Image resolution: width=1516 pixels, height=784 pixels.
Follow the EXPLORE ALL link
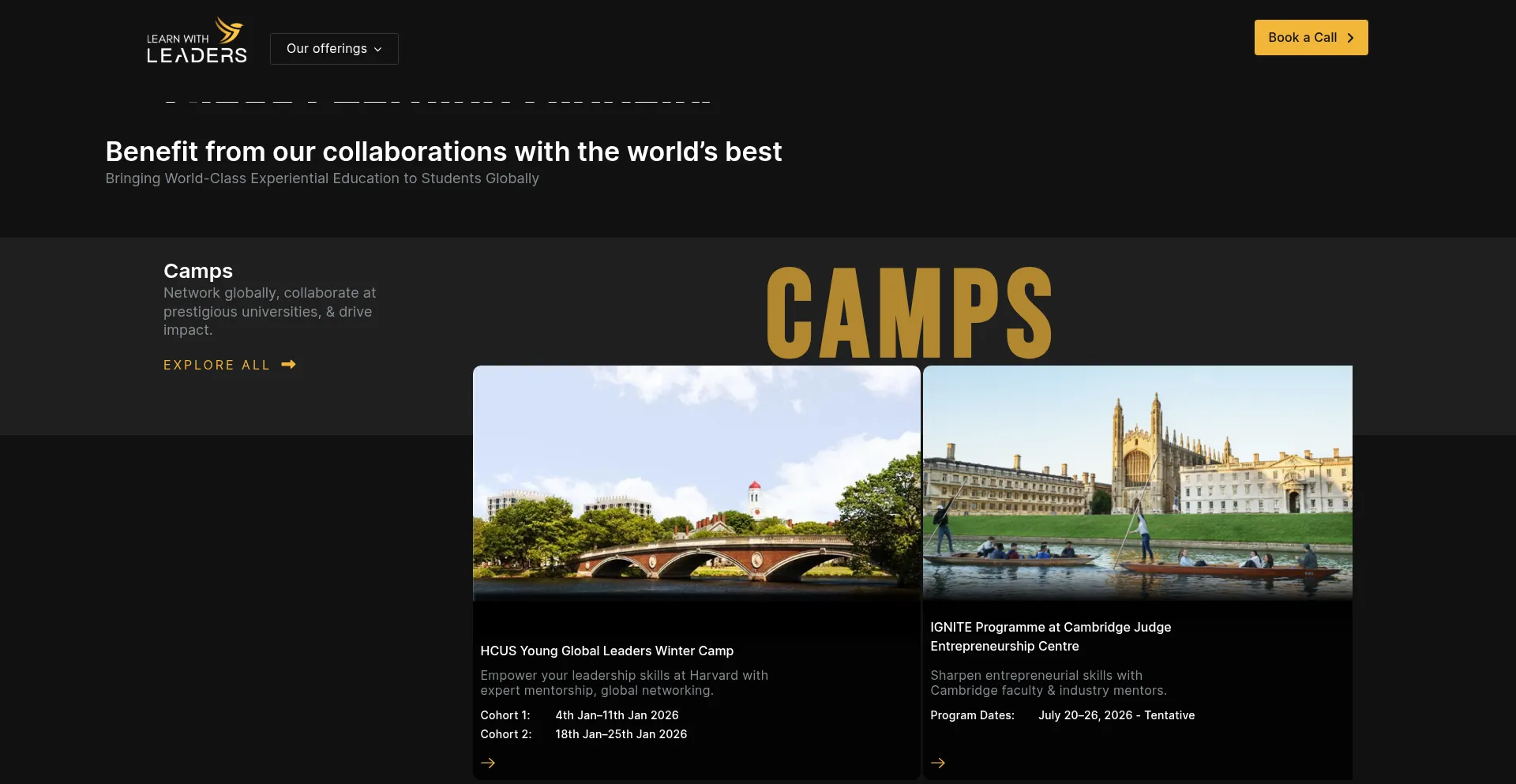click(216, 365)
